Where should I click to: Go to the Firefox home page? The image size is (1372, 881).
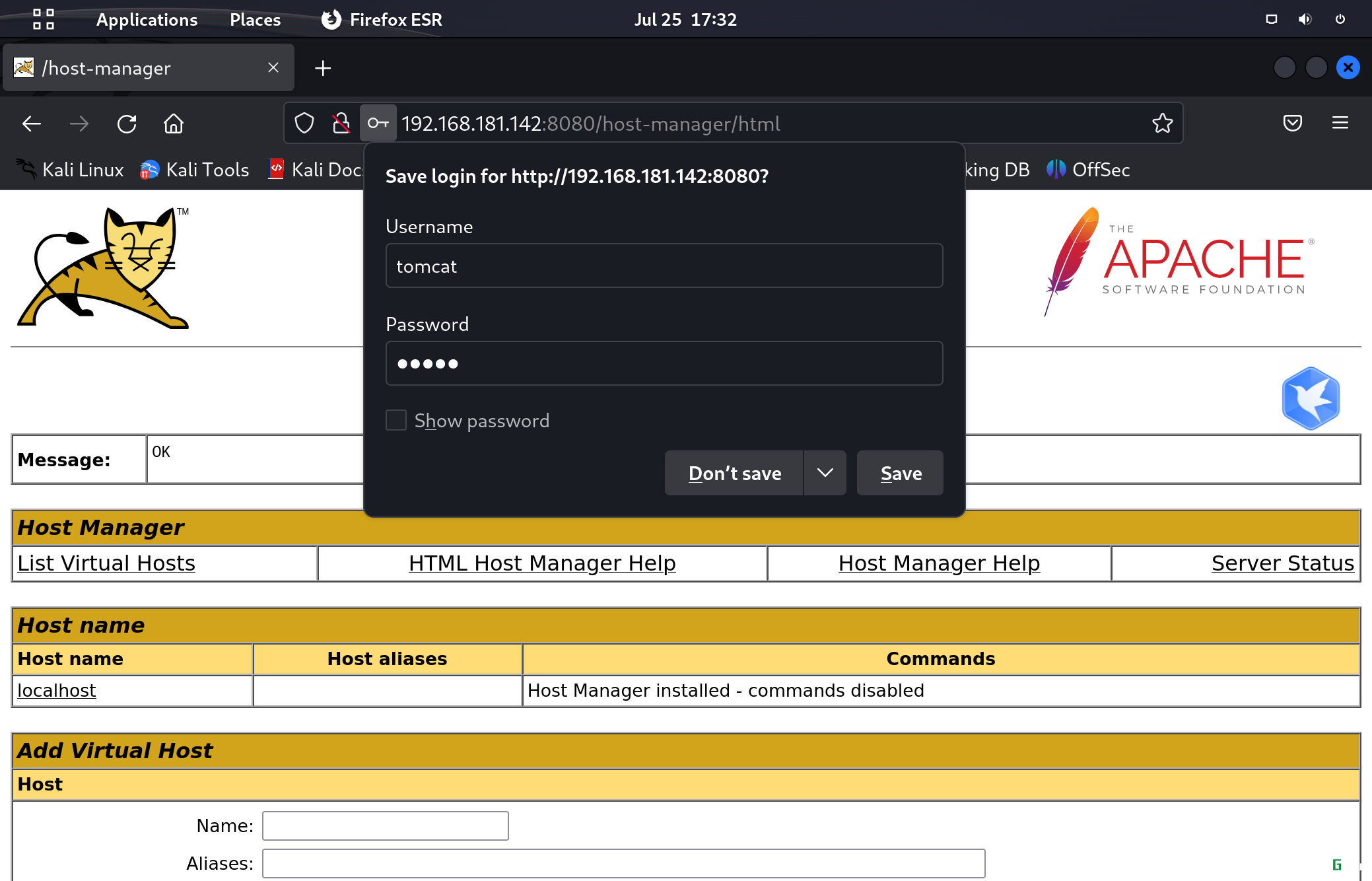coord(174,123)
